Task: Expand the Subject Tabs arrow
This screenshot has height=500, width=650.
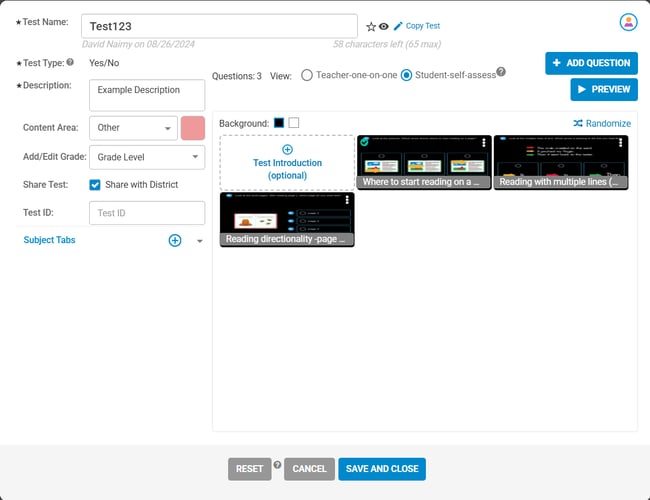Action: point(199,241)
